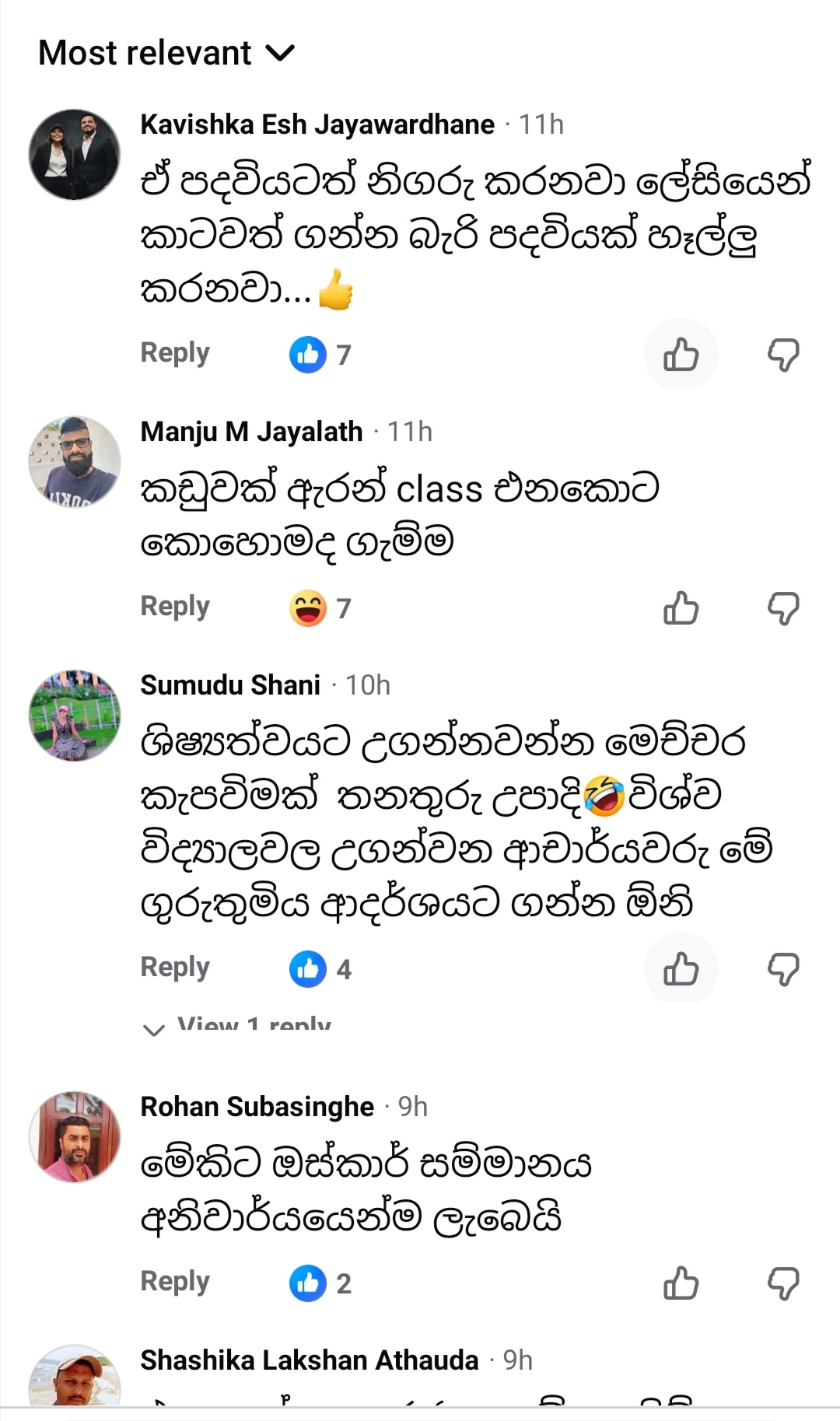Reply to Rohan Subasinghe's comment
840x1421 pixels.
pyautogui.click(x=175, y=1282)
